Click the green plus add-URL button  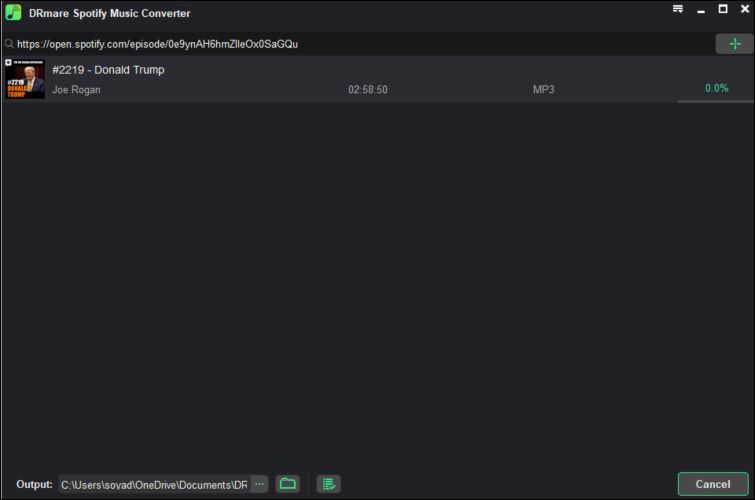734,44
